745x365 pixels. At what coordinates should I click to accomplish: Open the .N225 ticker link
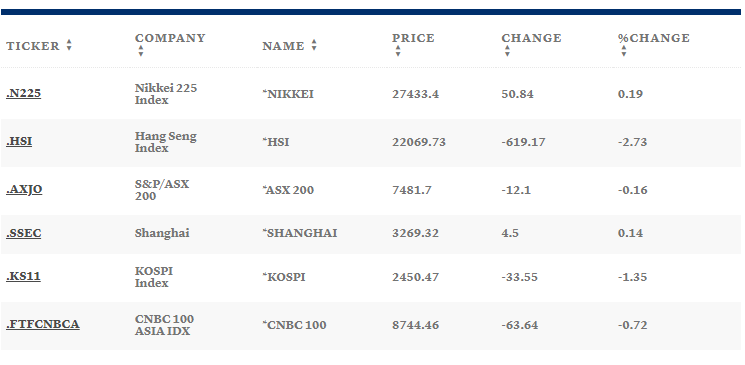(23, 94)
